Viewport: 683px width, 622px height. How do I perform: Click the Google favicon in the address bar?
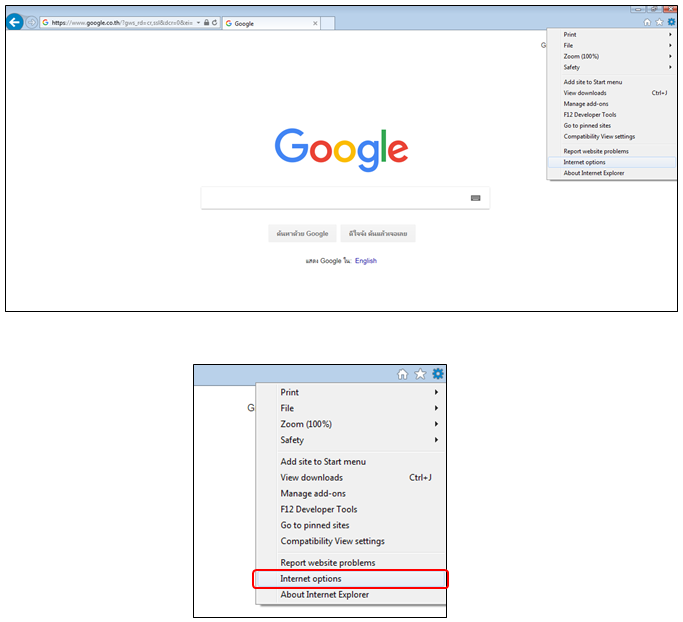click(45, 22)
